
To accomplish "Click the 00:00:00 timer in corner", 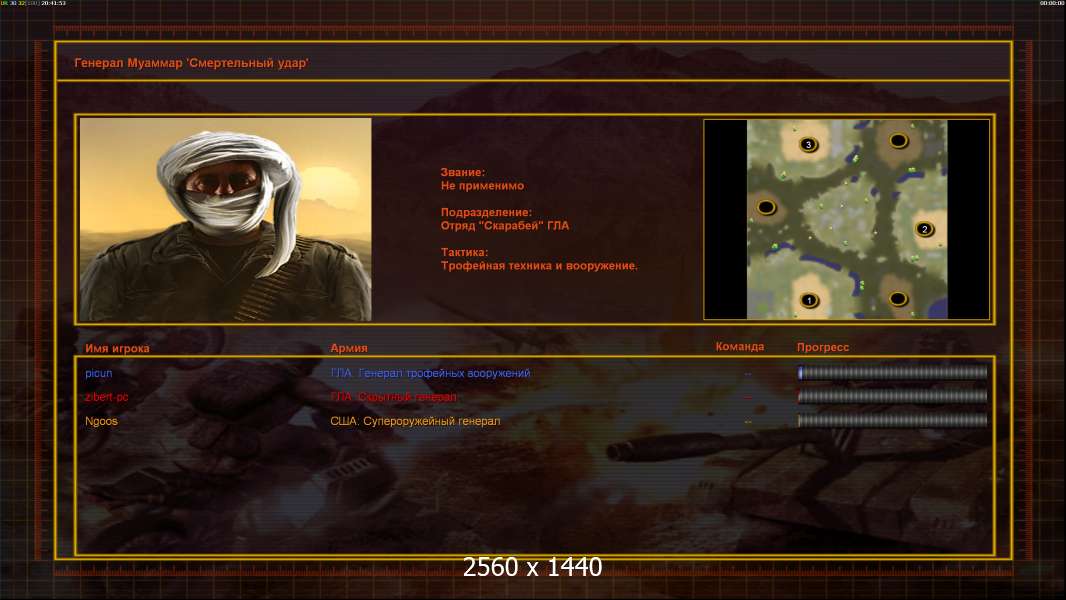I will click(x=1052, y=3).
